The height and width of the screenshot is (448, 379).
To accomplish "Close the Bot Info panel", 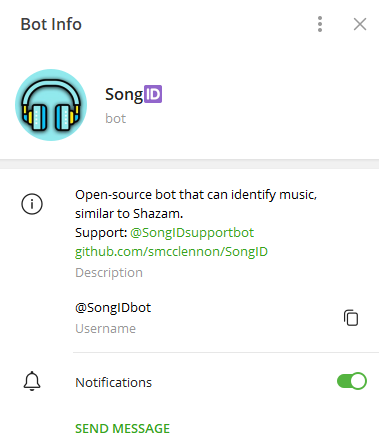I will click(360, 24).
